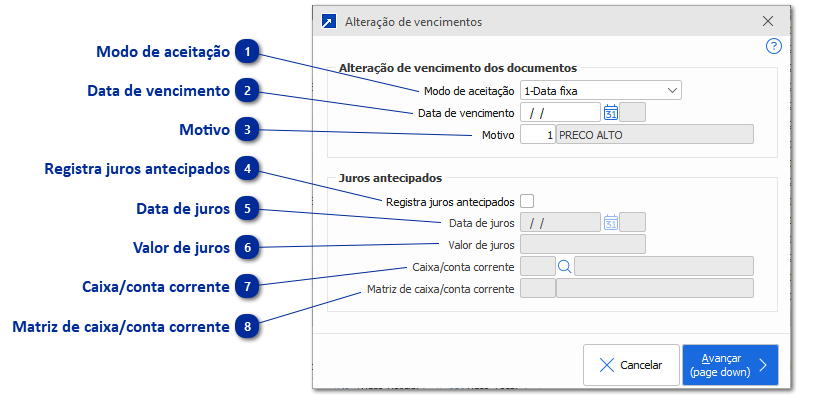Click the Motivo code input field
The height and width of the screenshot is (405, 814).
coord(538,134)
